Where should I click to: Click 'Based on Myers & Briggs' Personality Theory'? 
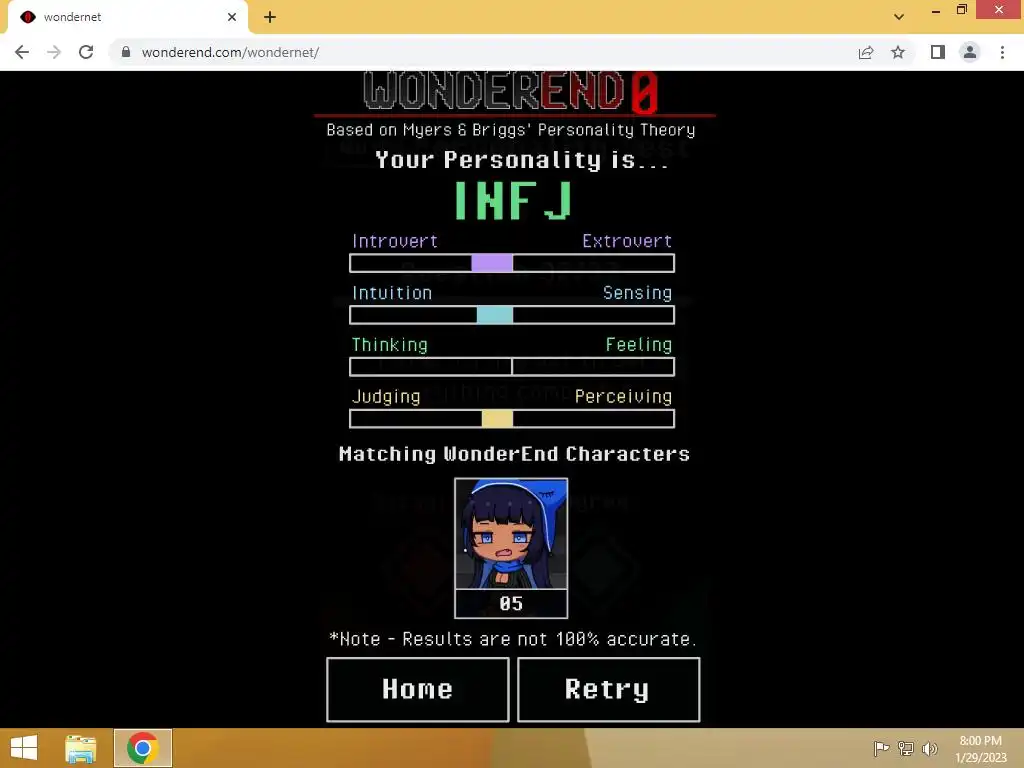(x=511, y=129)
